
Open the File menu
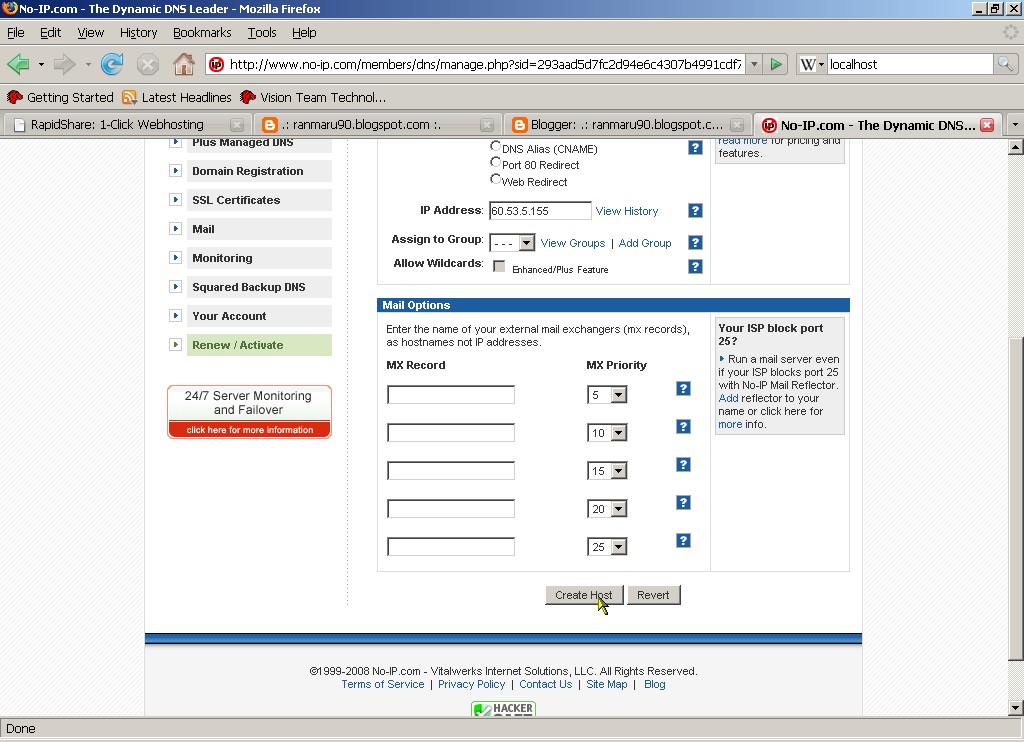click(x=16, y=33)
